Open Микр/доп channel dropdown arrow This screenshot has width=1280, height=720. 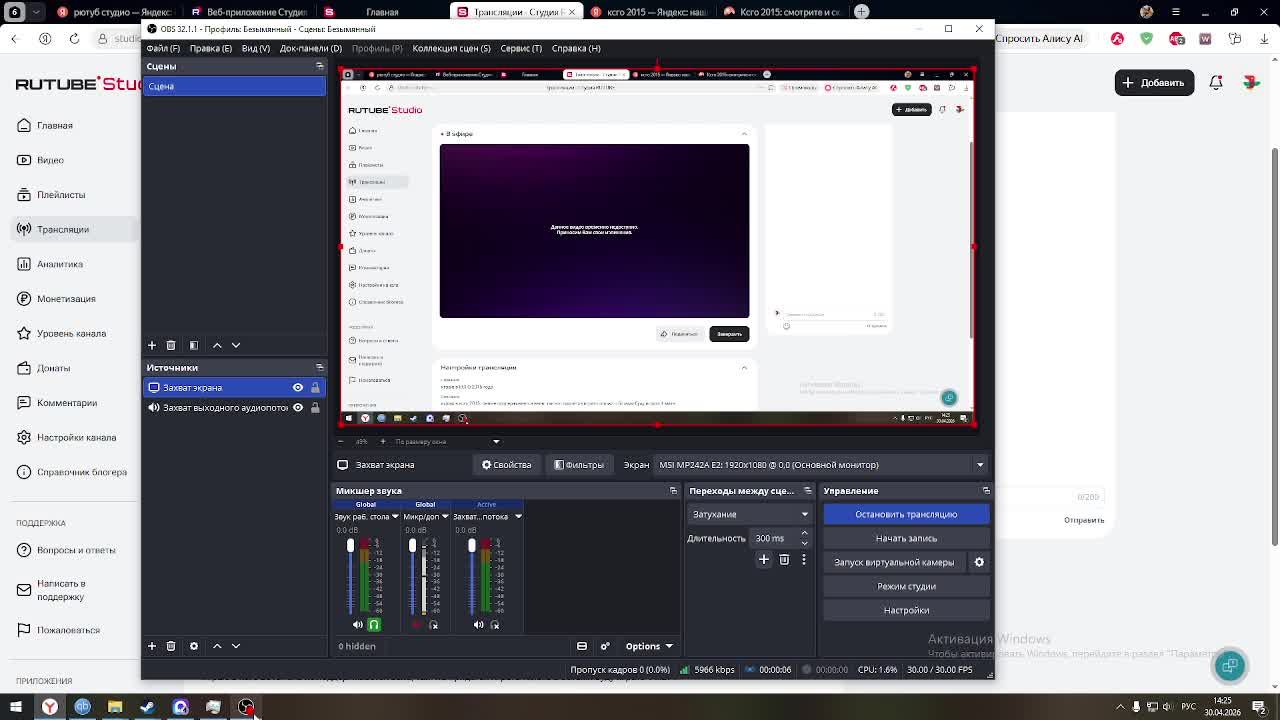pos(444,517)
